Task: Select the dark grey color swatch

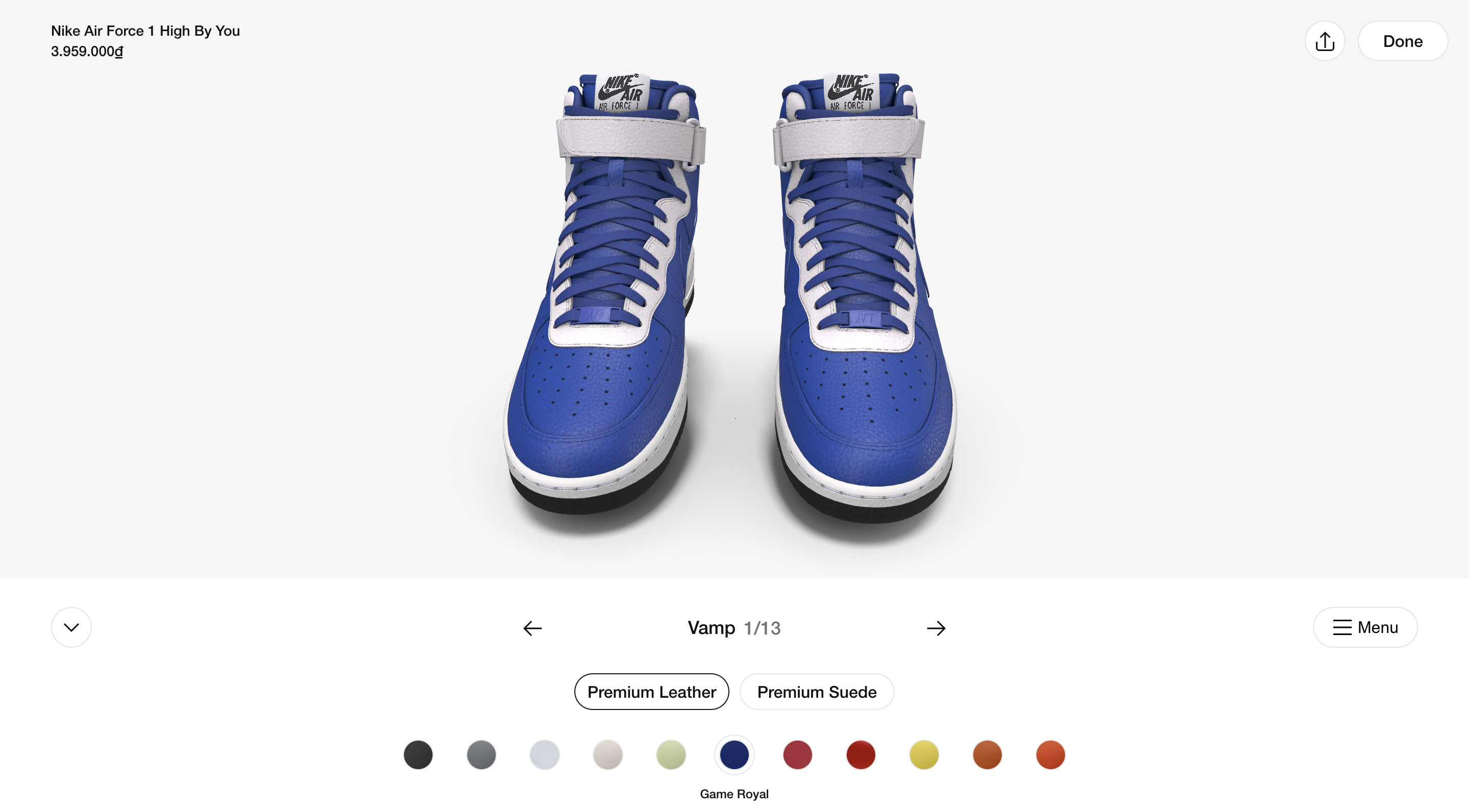Action: tap(481, 754)
